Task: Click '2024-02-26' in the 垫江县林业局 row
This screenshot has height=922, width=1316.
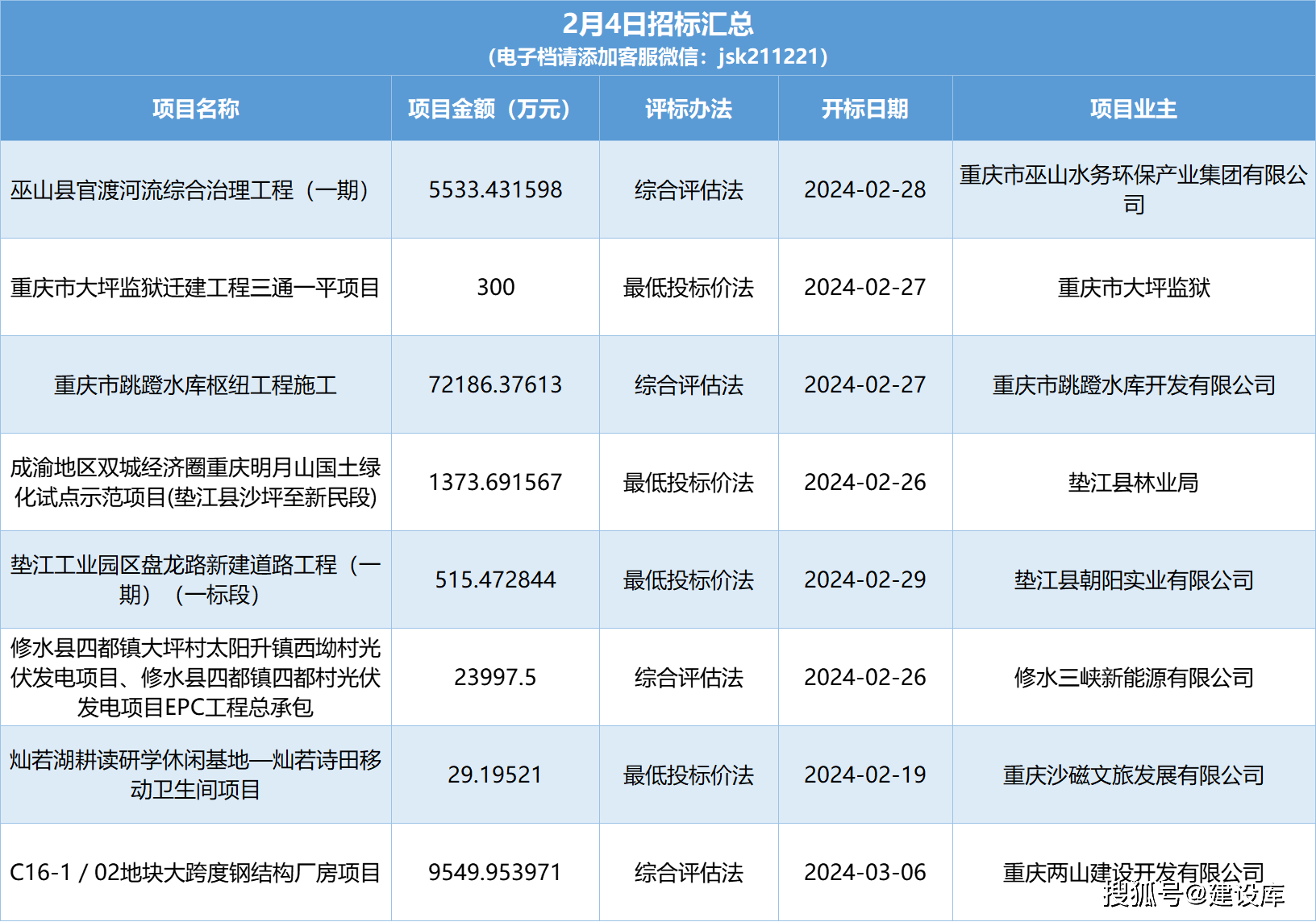Action: click(x=865, y=483)
